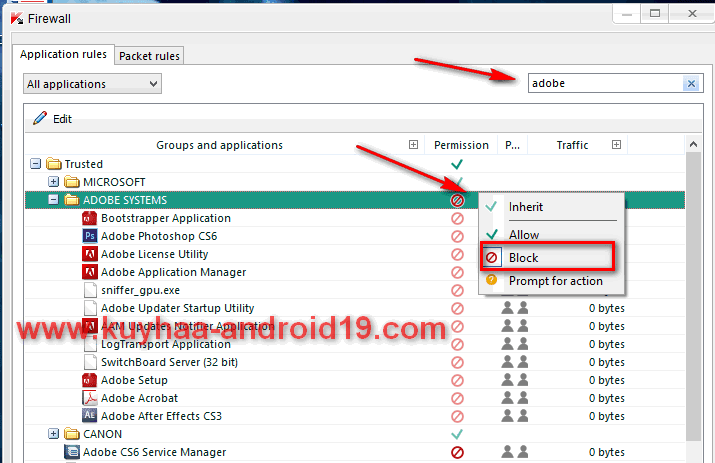Toggle permission for Adobe Application Manager
The width and height of the screenshot is (715, 463).
click(457, 272)
